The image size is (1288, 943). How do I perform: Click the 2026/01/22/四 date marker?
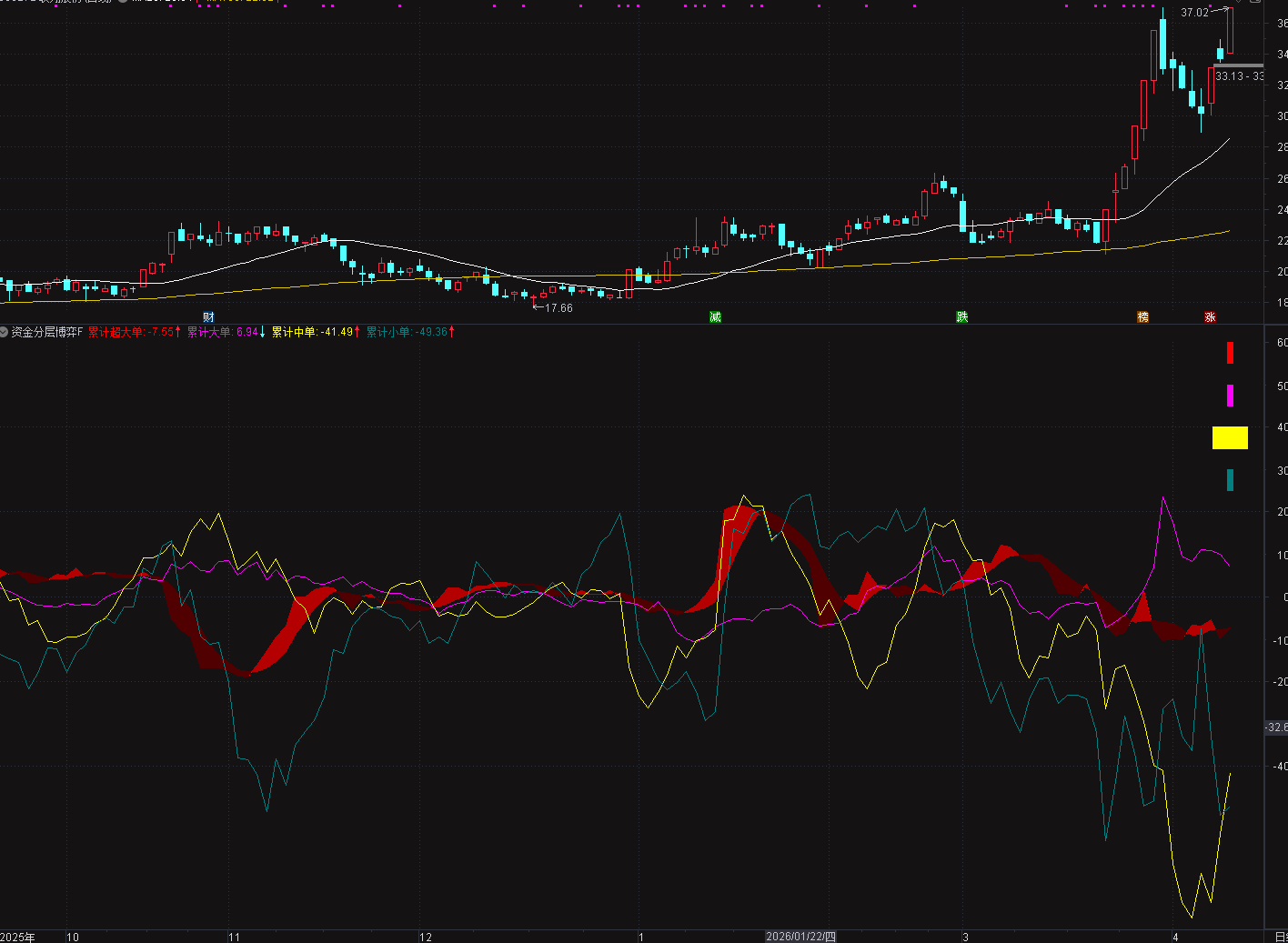click(800, 937)
